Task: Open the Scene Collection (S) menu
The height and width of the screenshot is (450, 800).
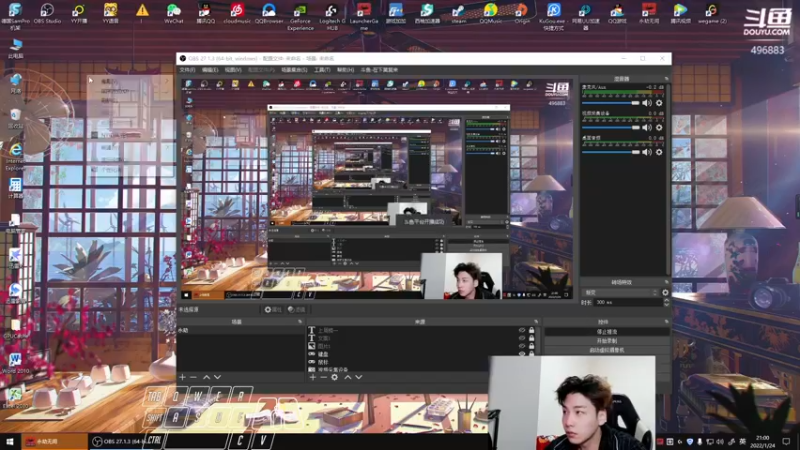Action: 294,70
